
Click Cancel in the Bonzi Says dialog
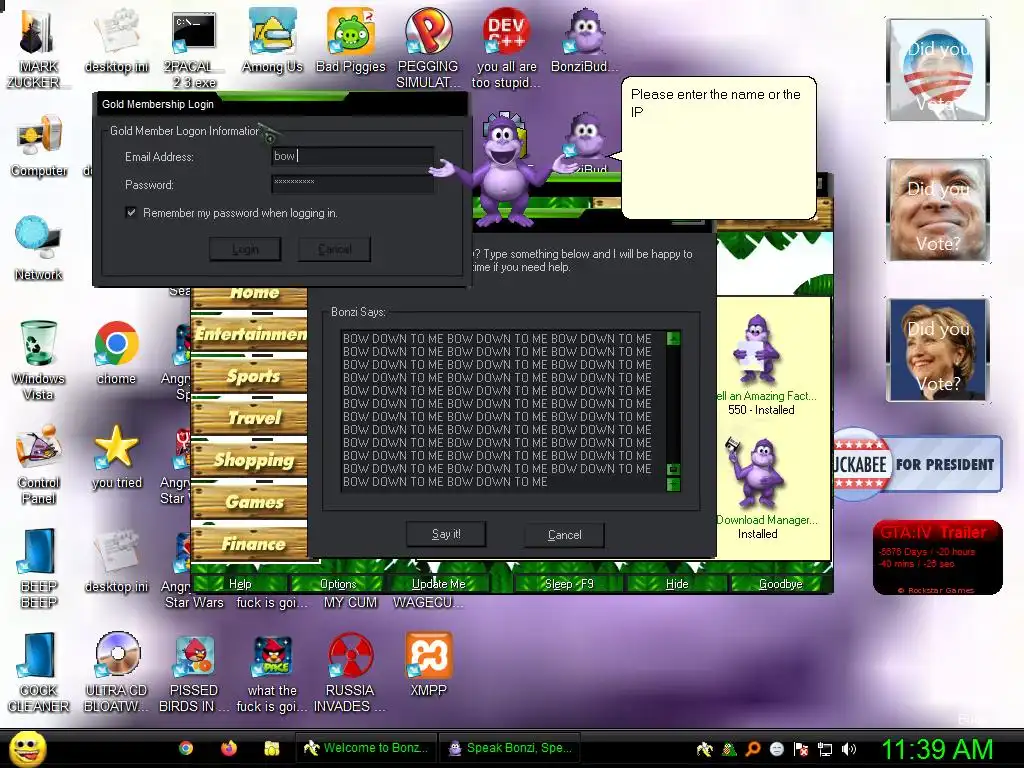564,535
